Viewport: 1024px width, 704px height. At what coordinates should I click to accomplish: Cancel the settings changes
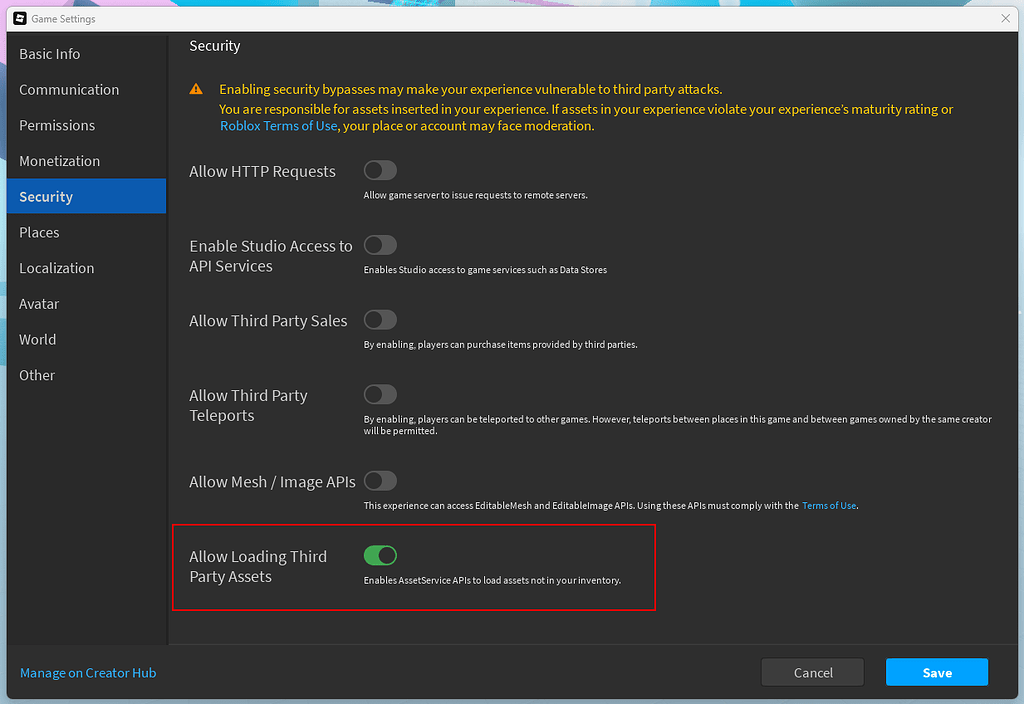(x=812, y=672)
